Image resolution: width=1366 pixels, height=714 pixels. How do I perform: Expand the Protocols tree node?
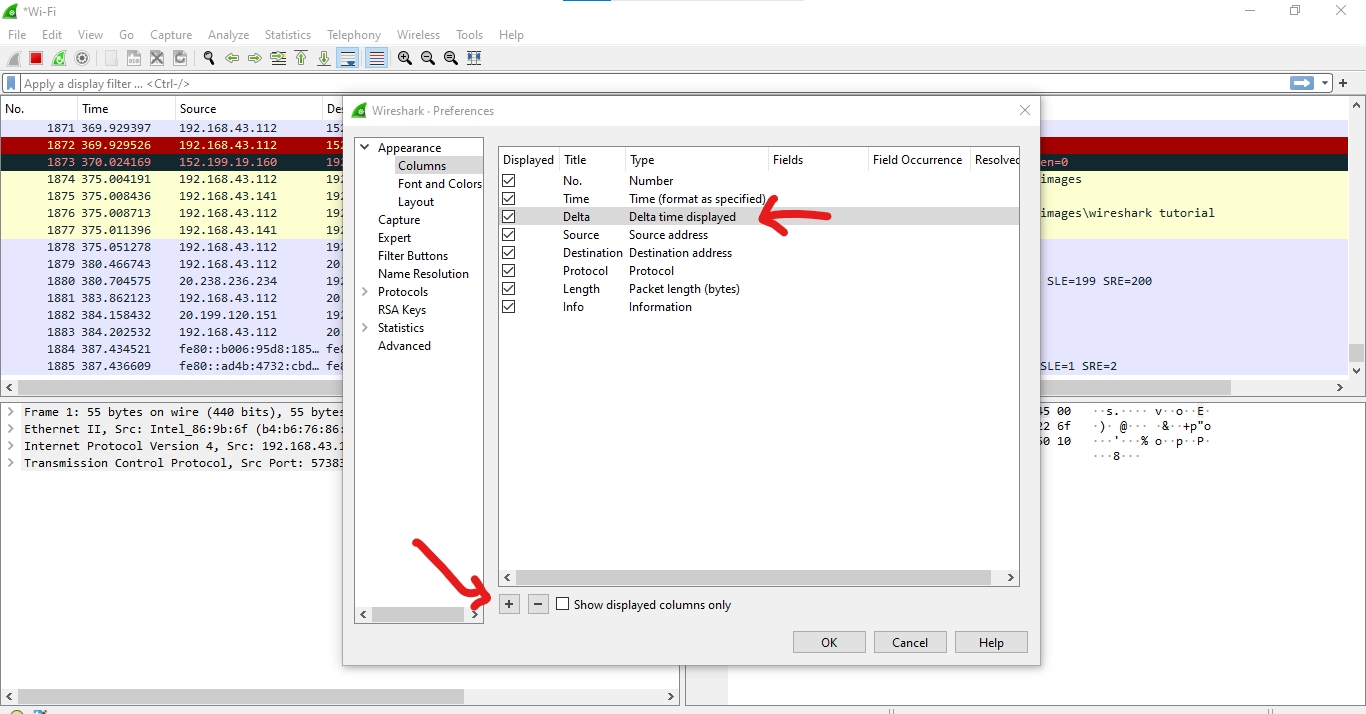click(365, 292)
